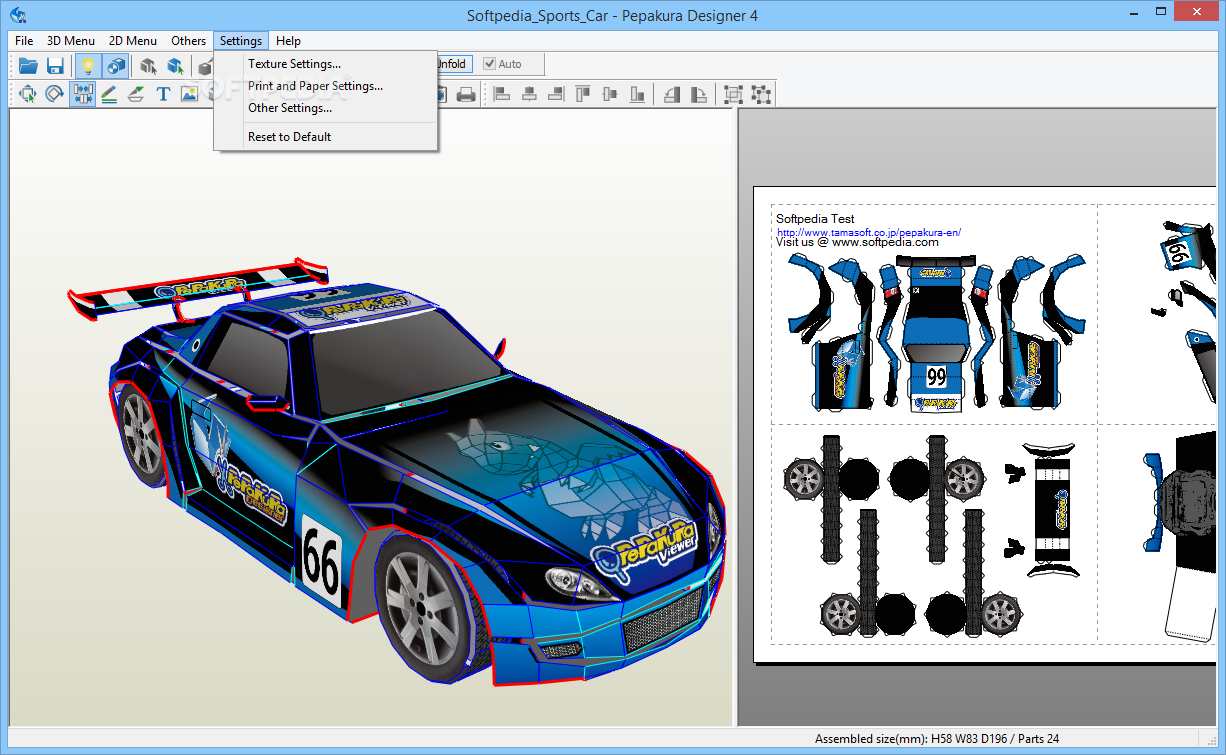The height and width of the screenshot is (755, 1226).
Task: Open the 3D Menu
Action: tap(71, 41)
